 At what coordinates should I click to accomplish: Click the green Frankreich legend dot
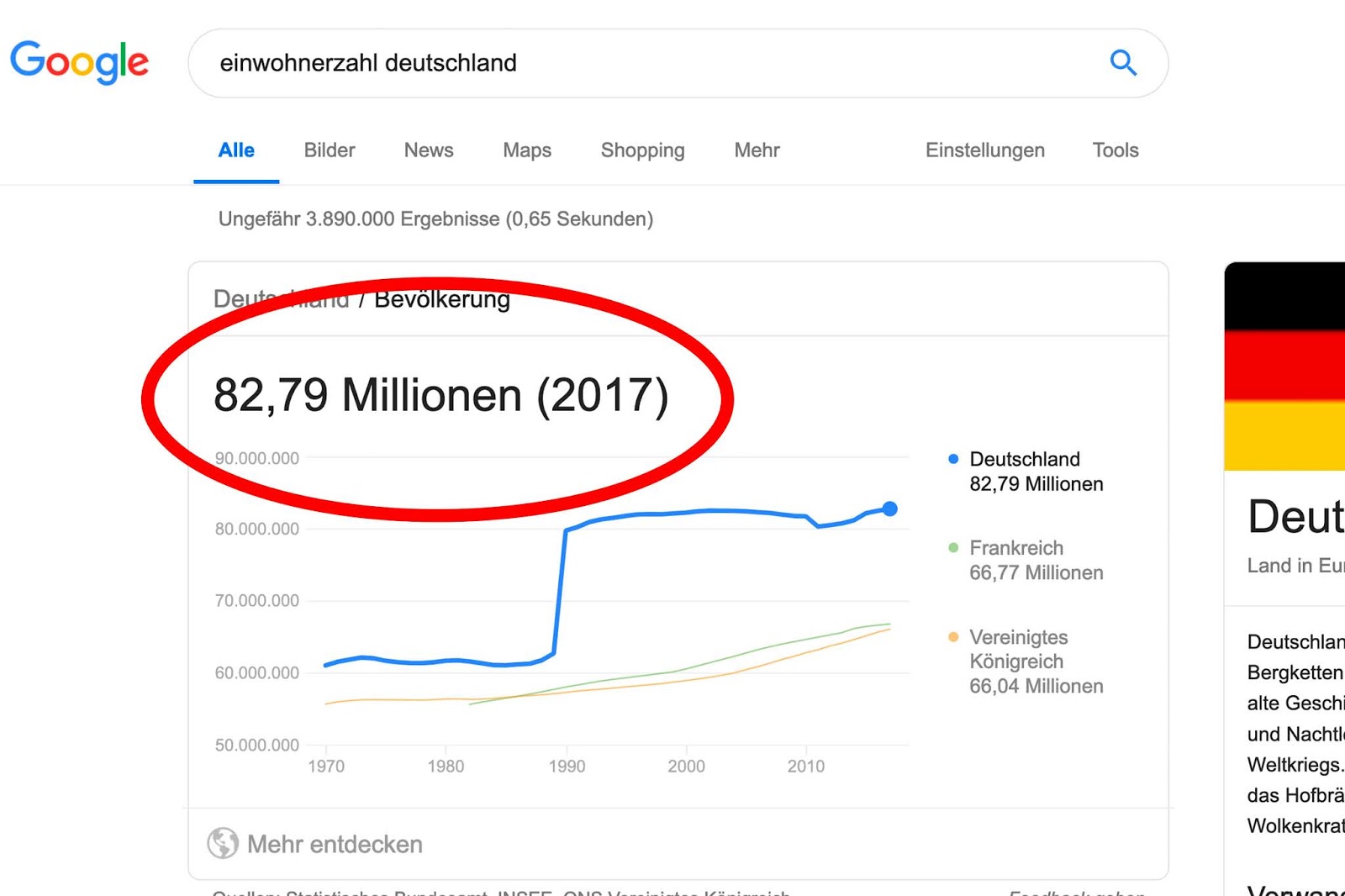tap(953, 548)
